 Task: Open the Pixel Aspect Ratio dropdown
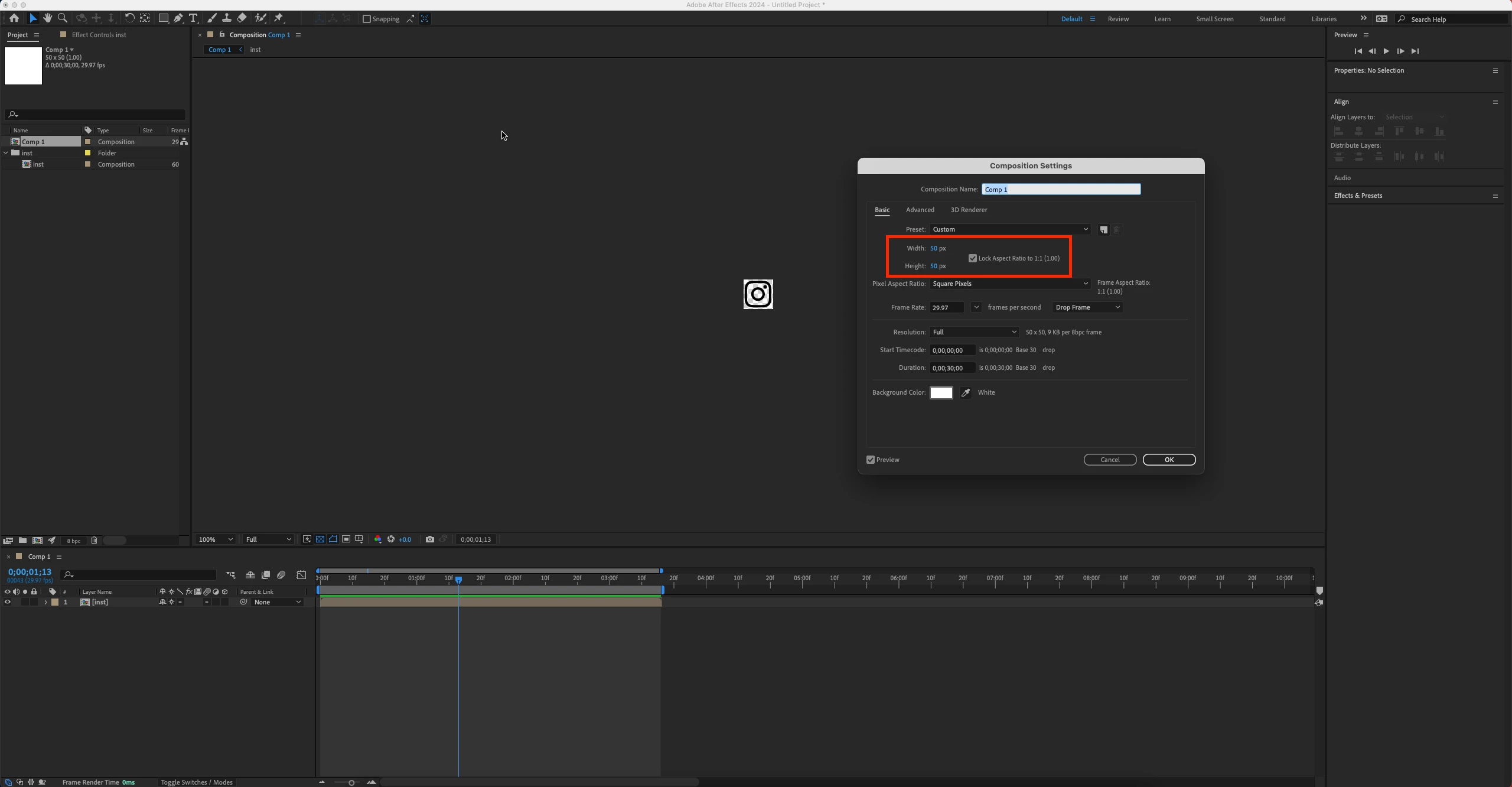click(1009, 284)
